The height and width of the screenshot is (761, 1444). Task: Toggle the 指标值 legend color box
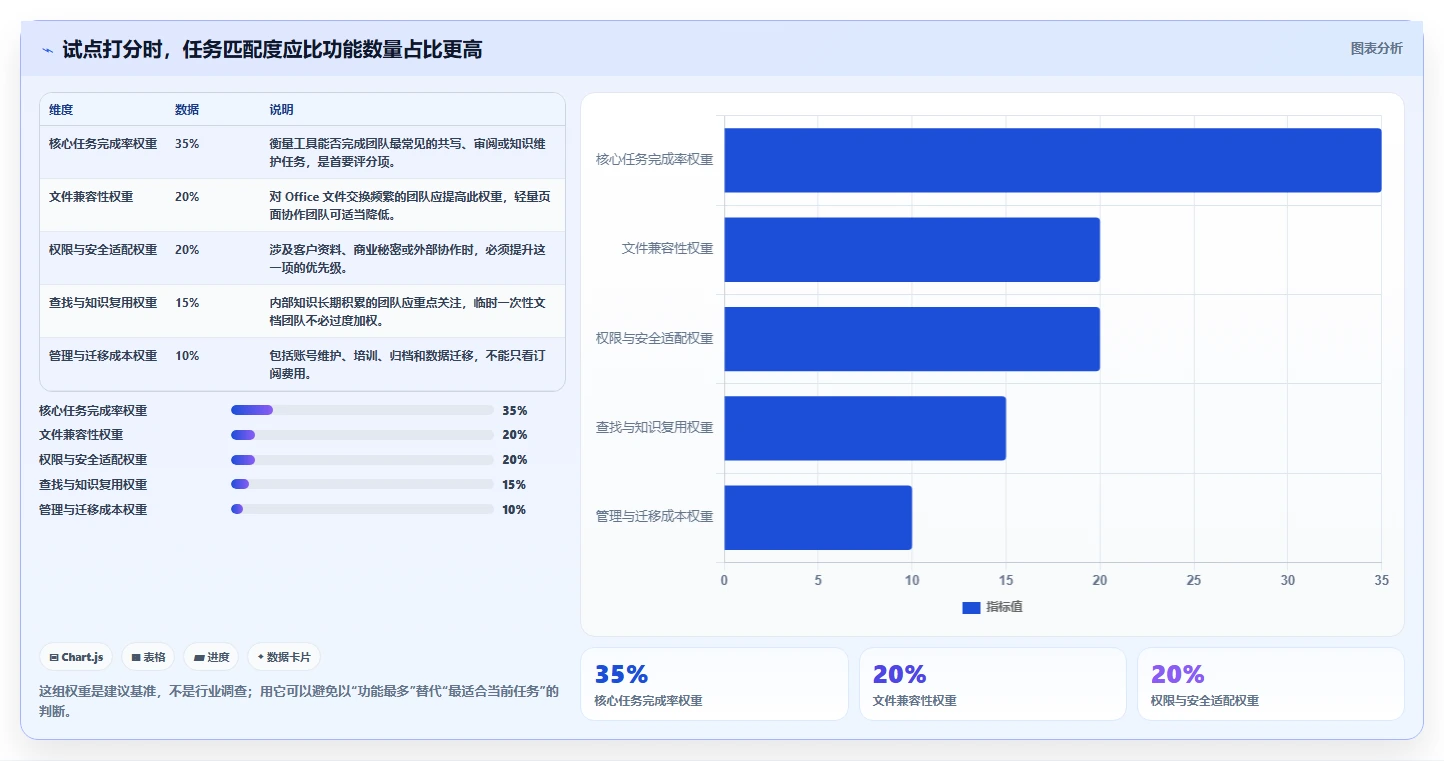(971, 607)
